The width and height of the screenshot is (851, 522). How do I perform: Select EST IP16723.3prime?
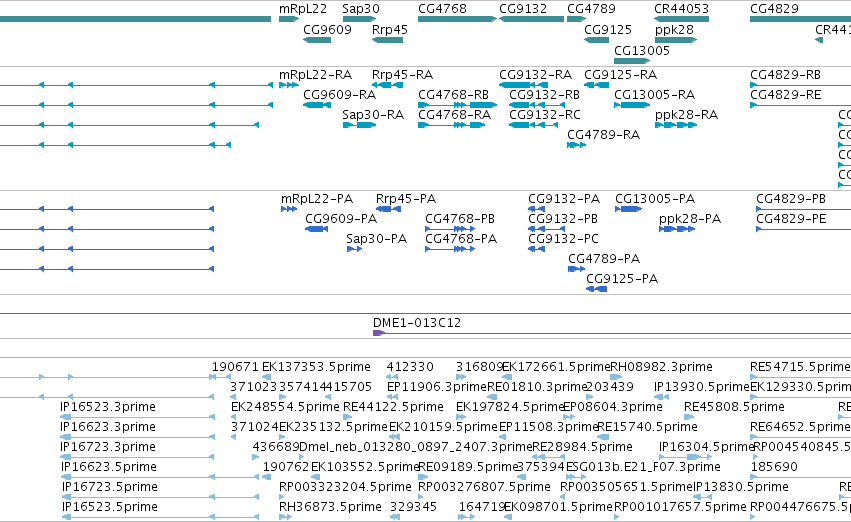tap(108, 448)
